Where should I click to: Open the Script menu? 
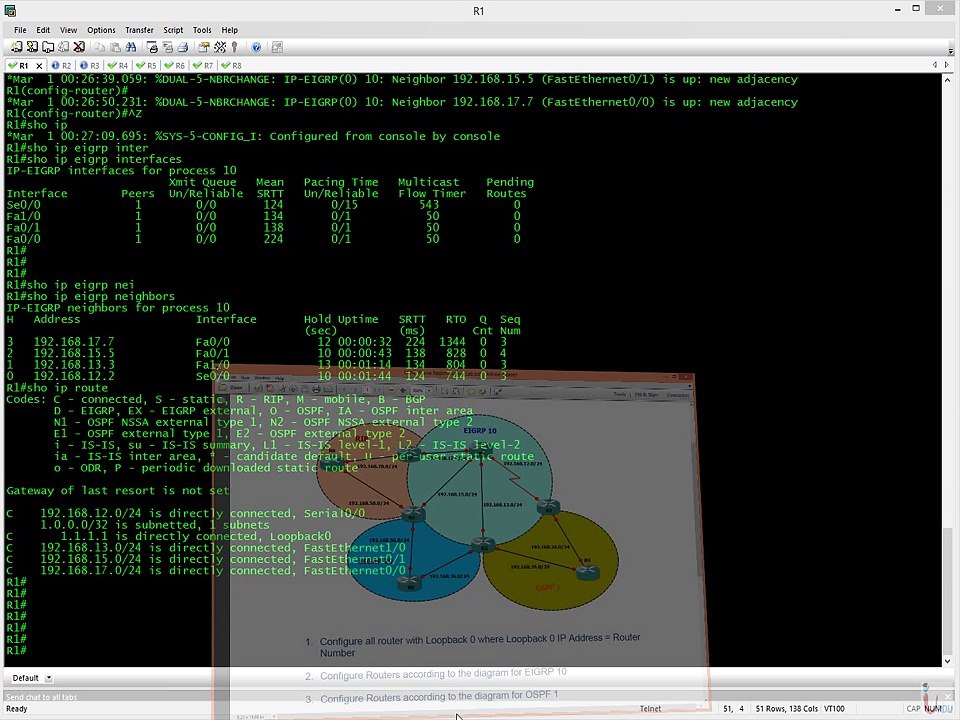(173, 30)
